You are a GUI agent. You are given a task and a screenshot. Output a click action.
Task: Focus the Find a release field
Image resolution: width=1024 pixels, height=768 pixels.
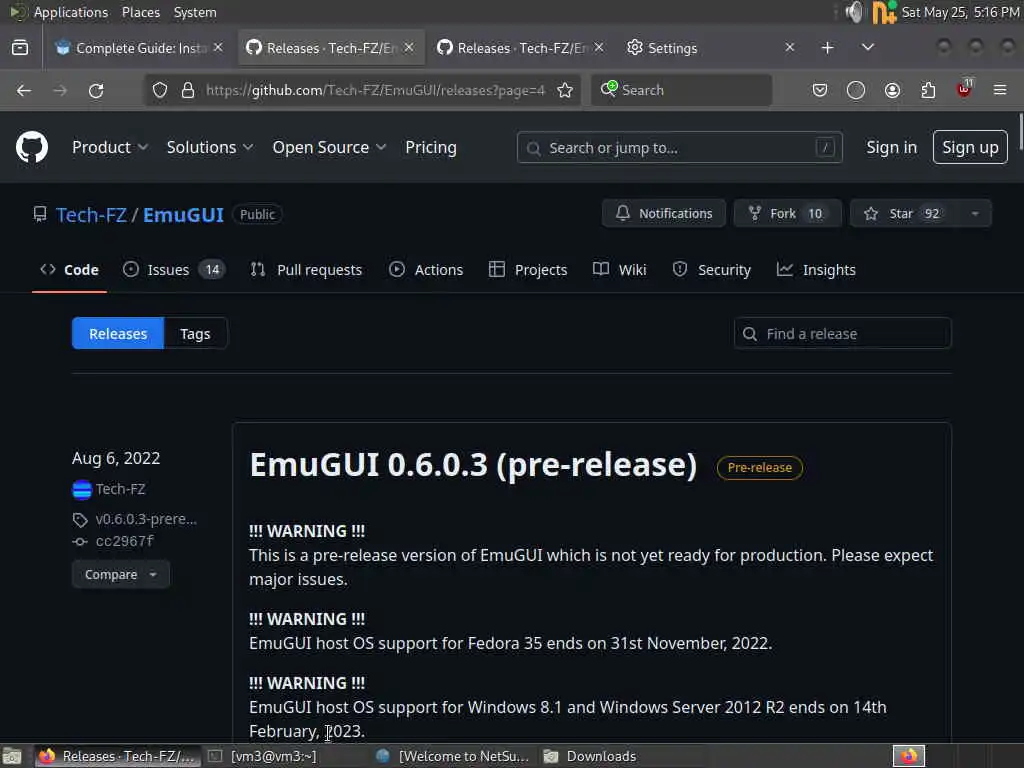coord(842,334)
